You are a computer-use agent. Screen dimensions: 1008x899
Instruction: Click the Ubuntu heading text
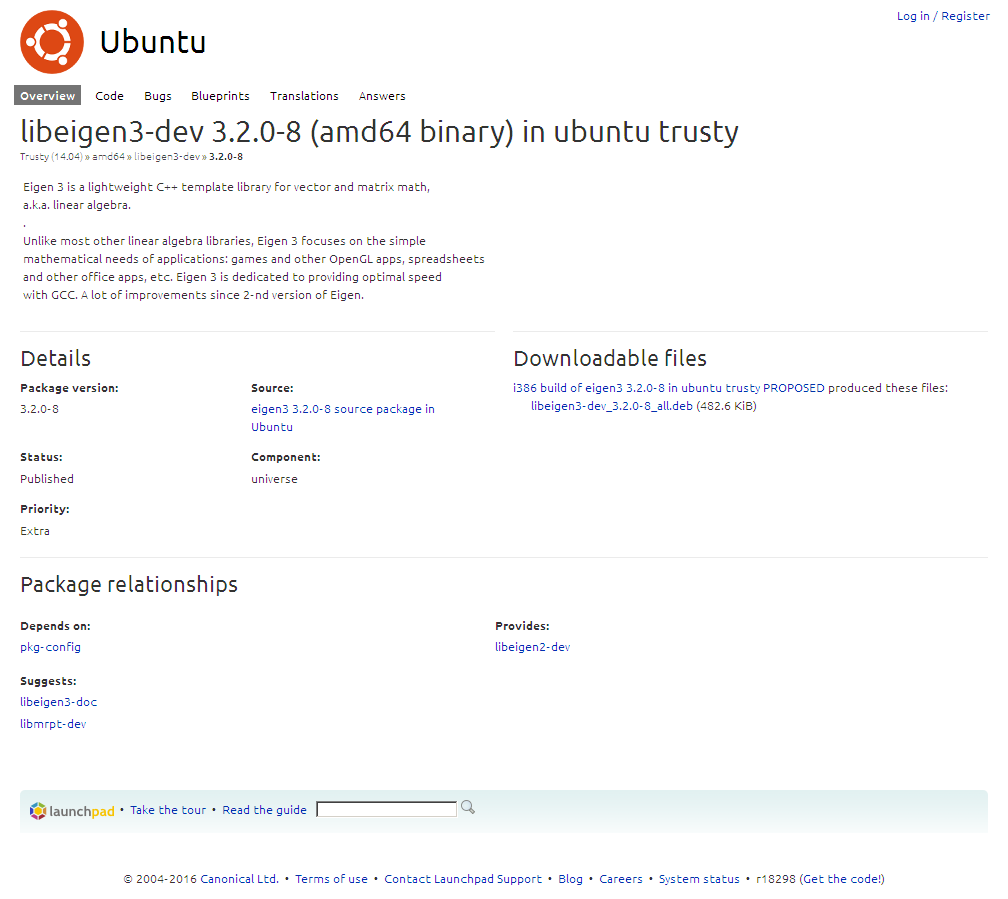pyautogui.click(x=153, y=42)
